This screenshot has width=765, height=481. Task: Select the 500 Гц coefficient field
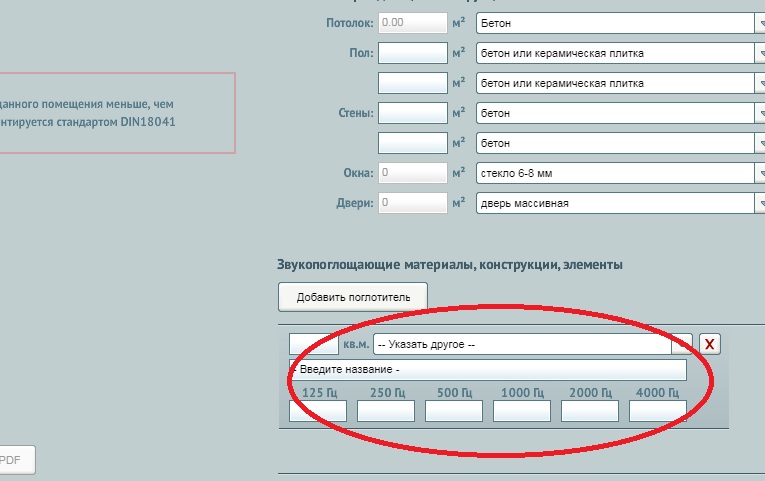click(x=454, y=411)
